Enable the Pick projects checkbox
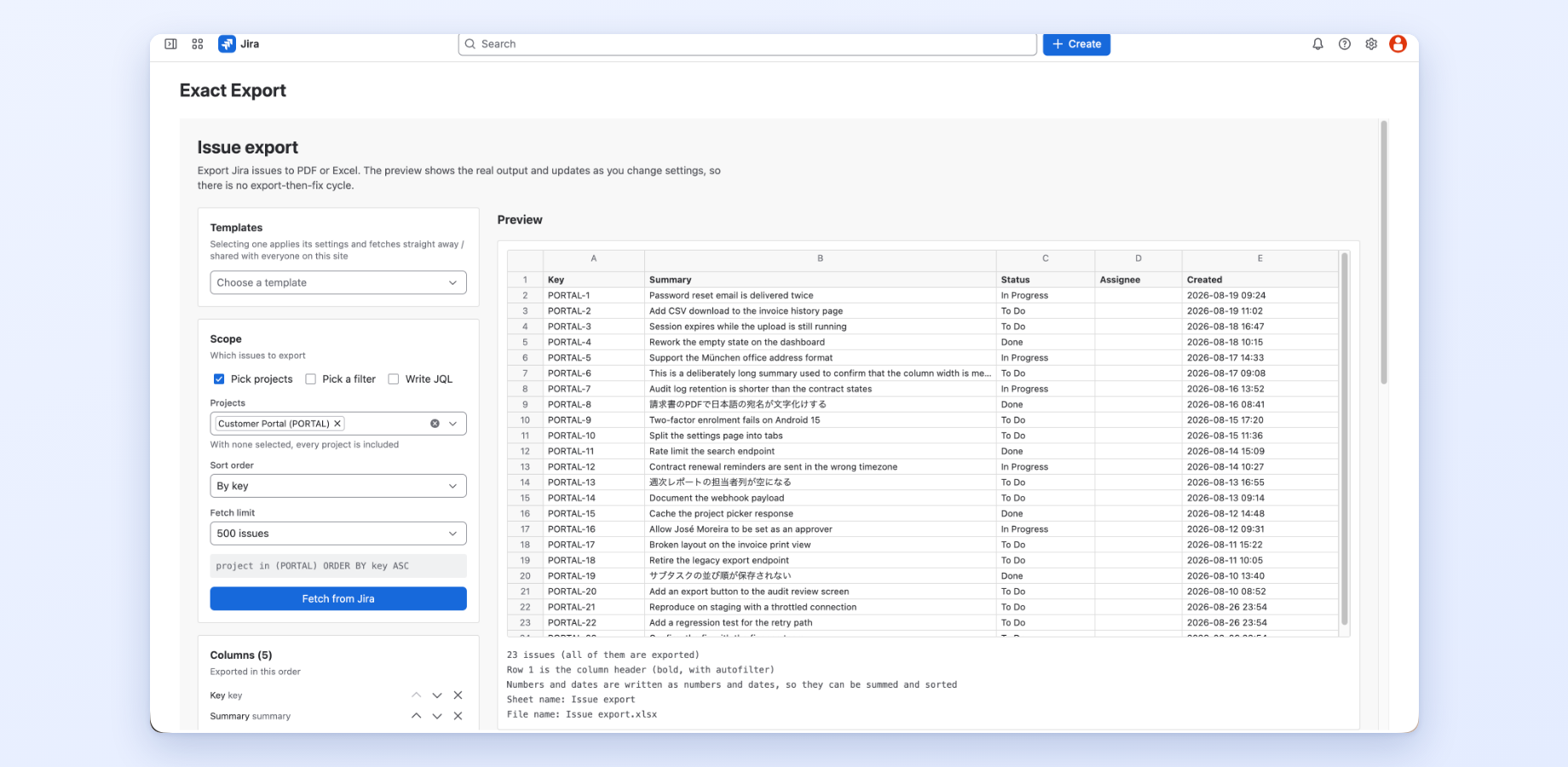This screenshot has height=767, width=1568. (x=219, y=379)
